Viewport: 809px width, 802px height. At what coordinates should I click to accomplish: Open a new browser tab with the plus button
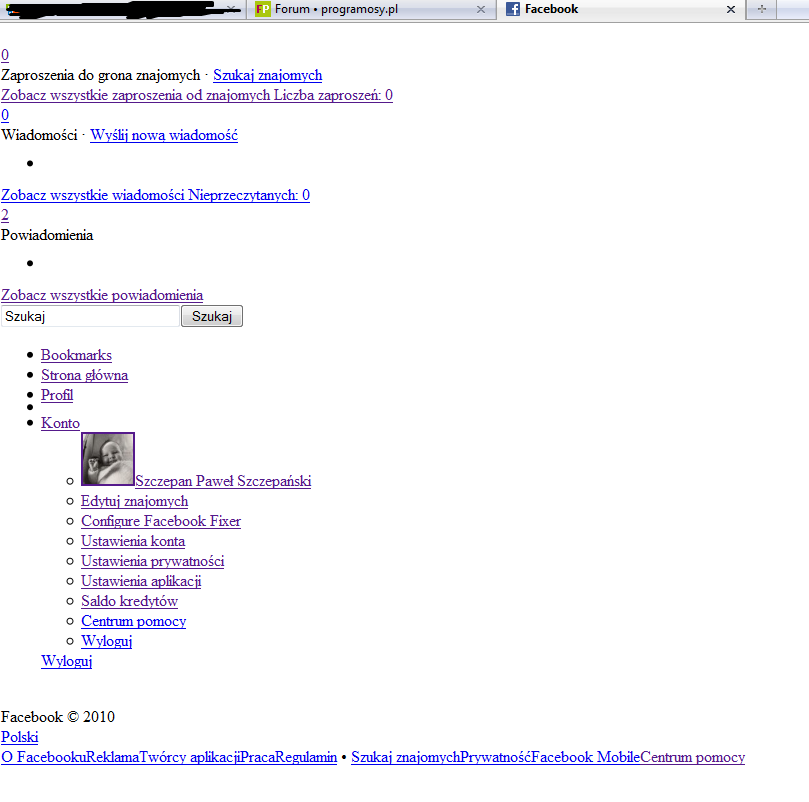pyautogui.click(x=762, y=9)
